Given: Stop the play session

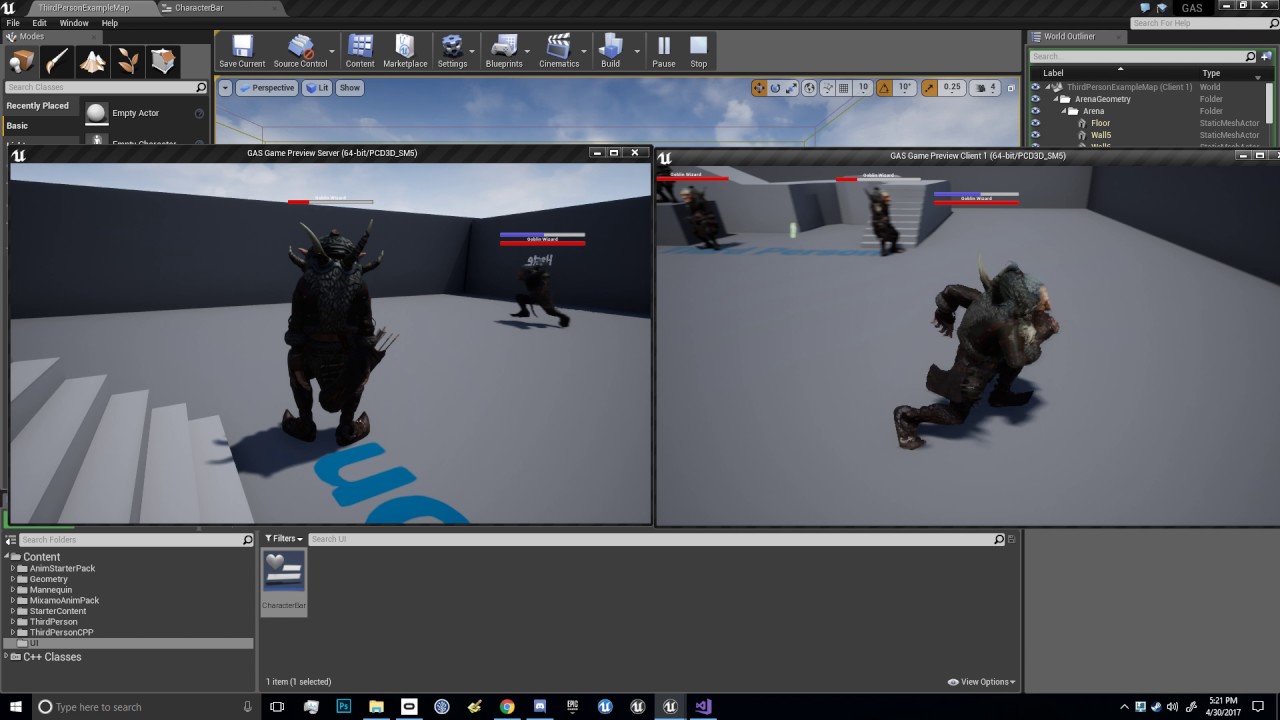Looking at the screenshot, I should (699, 51).
